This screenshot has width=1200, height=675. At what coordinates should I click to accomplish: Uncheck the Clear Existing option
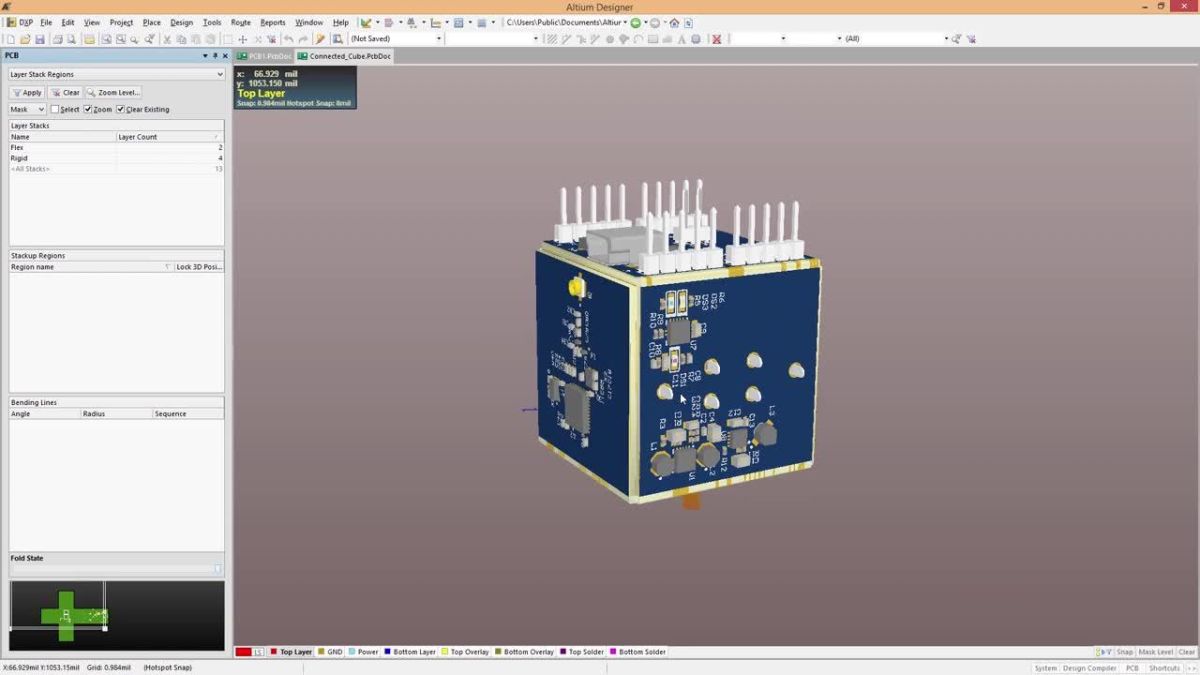[121, 109]
